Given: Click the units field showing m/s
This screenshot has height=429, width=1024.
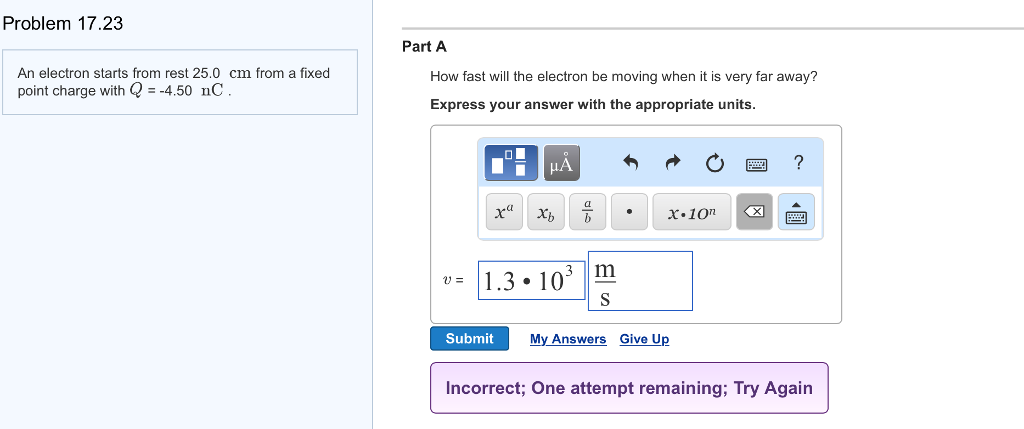Looking at the screenshot, I should tap(640, 281).
